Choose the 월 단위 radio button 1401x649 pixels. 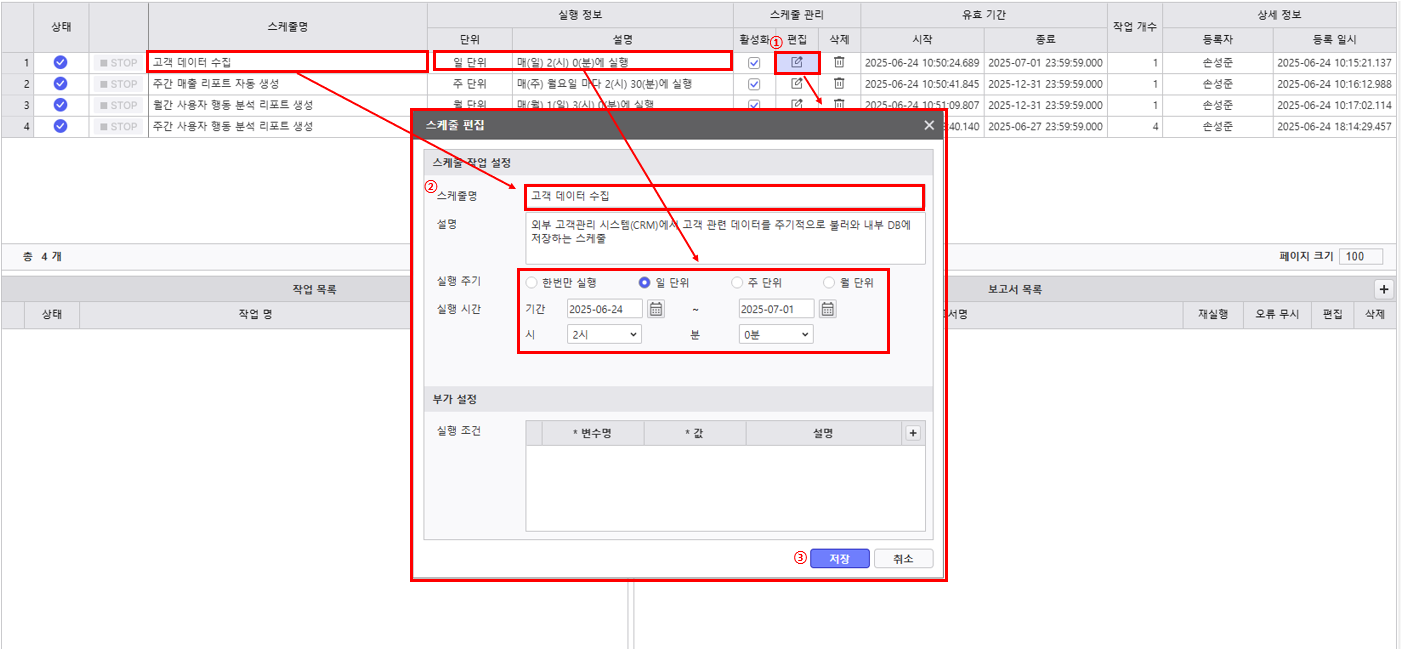[829, 283]
